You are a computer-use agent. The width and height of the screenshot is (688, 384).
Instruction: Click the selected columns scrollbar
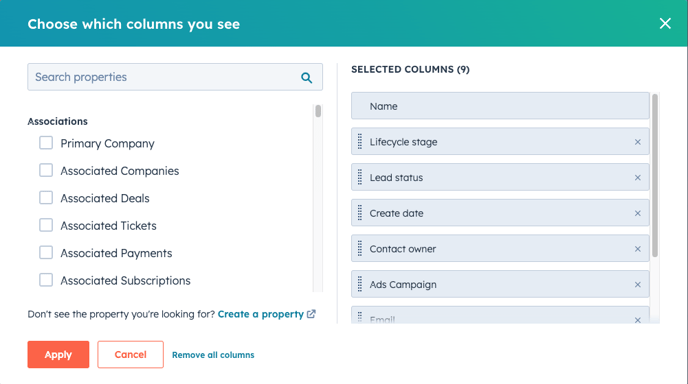(x=655, y=176)
